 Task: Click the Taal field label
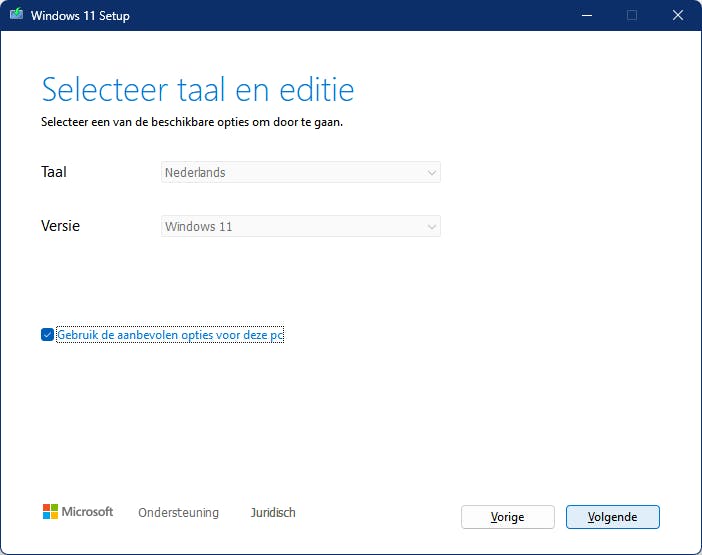pyautogui.click(x=54, y=172)
